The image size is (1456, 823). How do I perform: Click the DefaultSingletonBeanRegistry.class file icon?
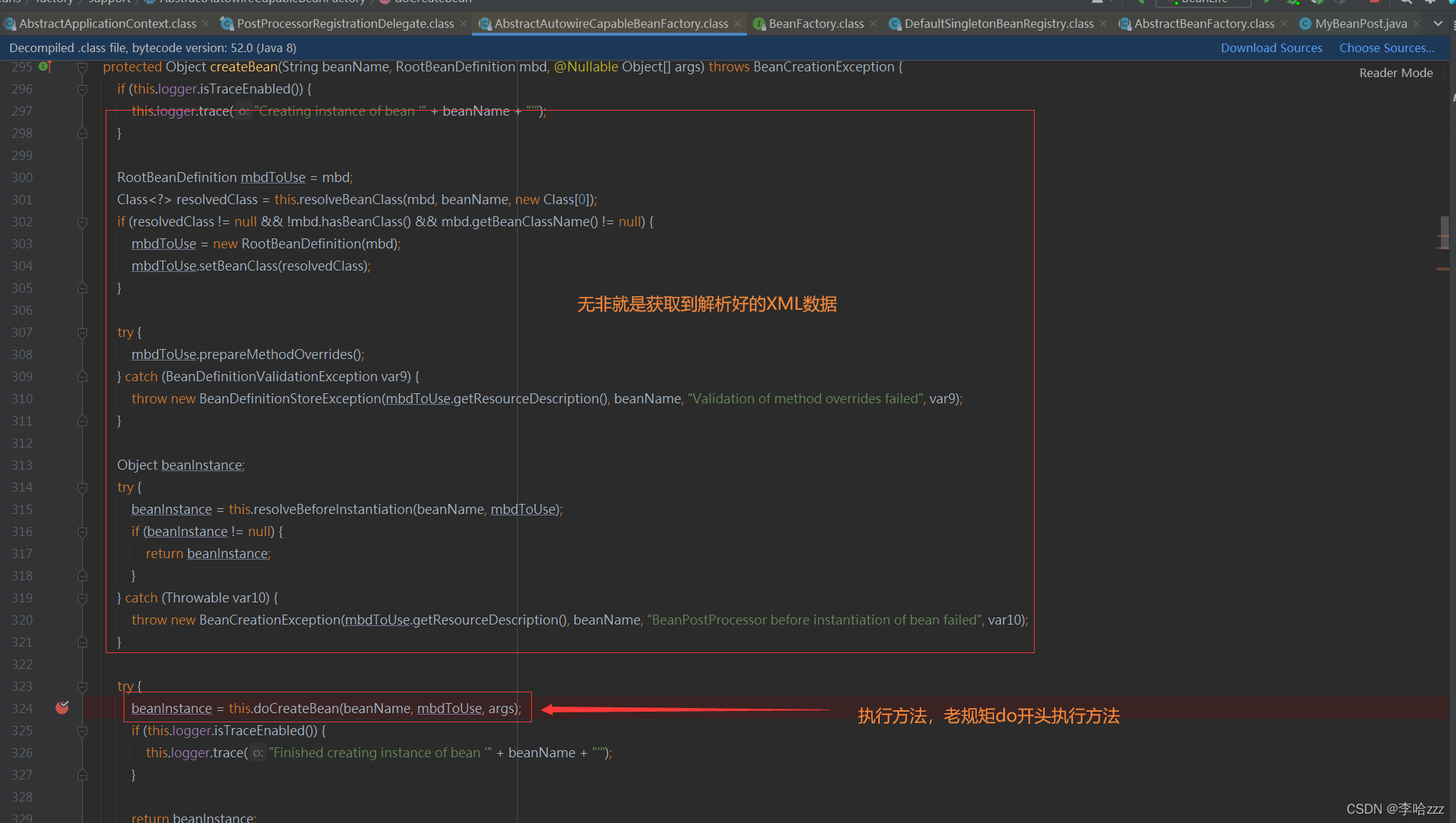(895, 24)
